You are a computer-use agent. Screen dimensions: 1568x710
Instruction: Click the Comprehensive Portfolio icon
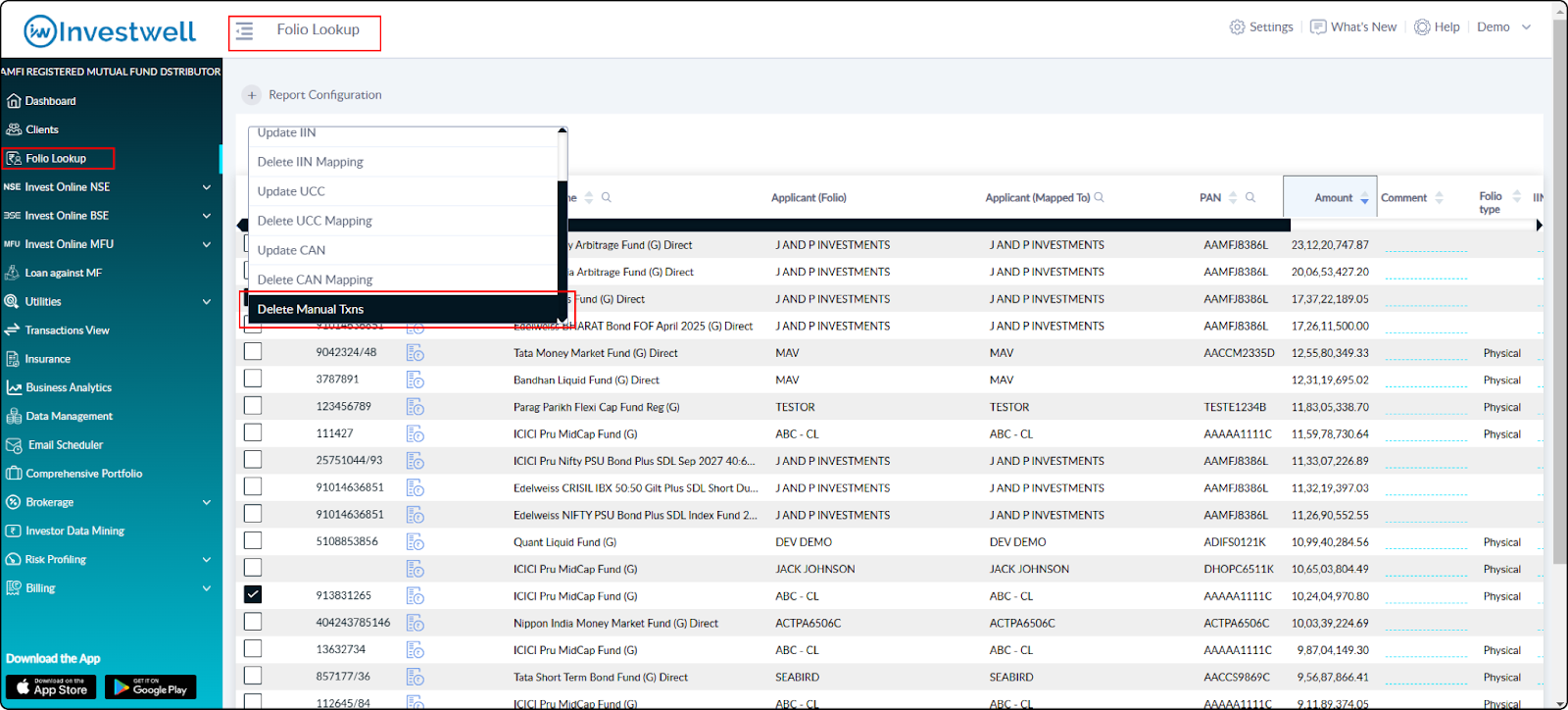14,474
